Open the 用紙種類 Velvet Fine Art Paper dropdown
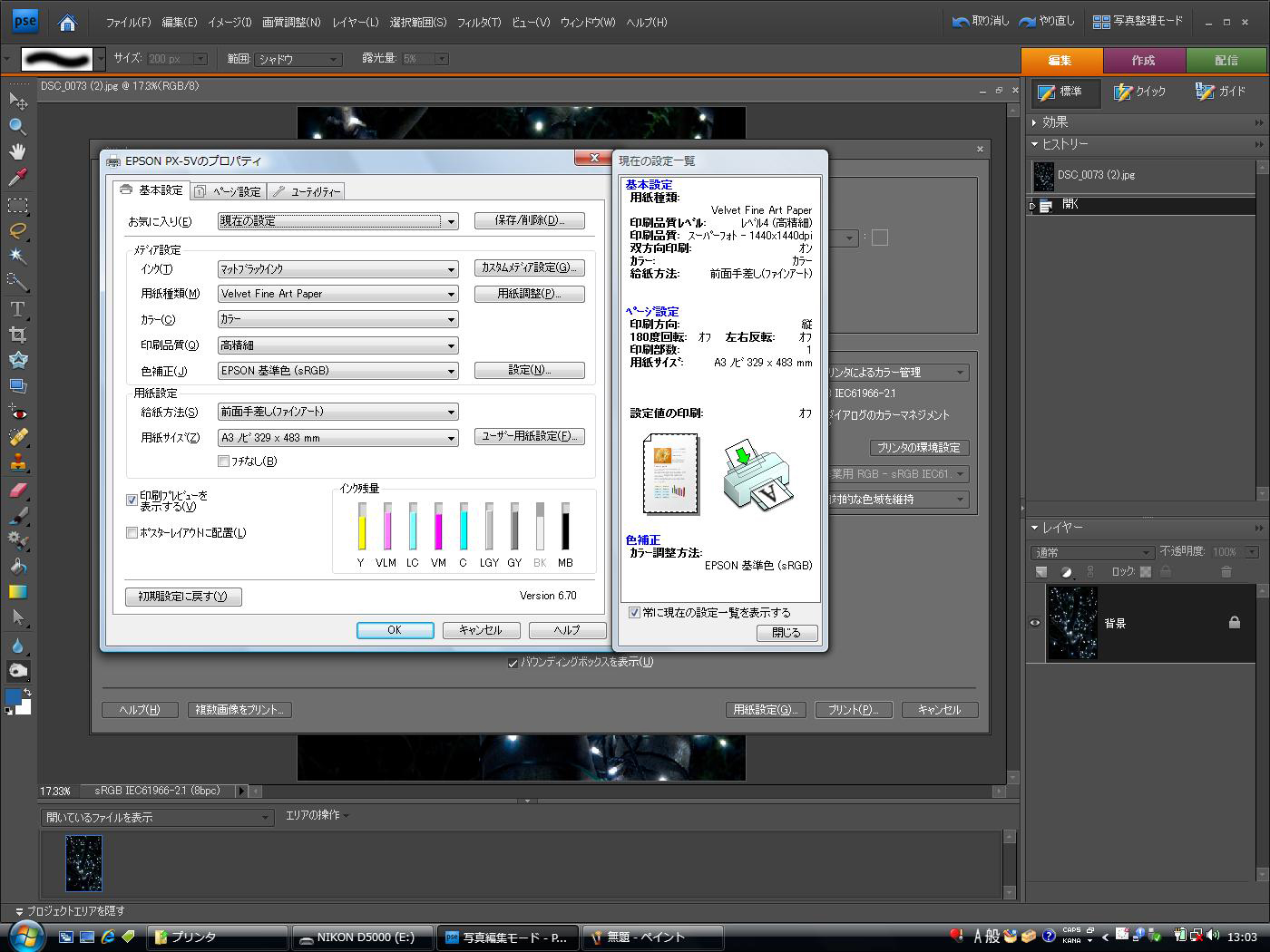The image size is (1270, 952). [337, 294]
